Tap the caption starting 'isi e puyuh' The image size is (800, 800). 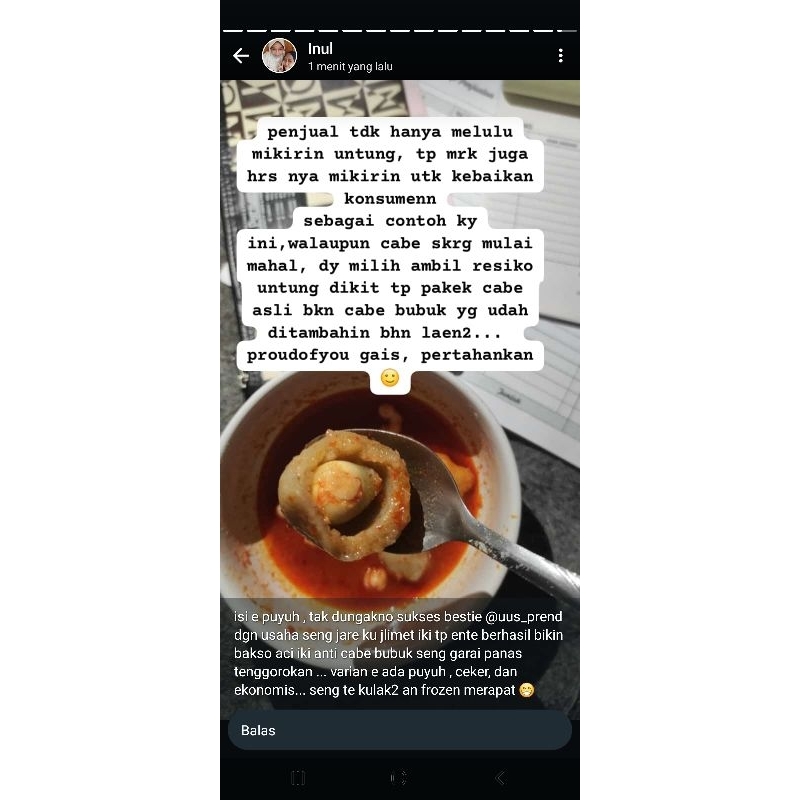398,653
